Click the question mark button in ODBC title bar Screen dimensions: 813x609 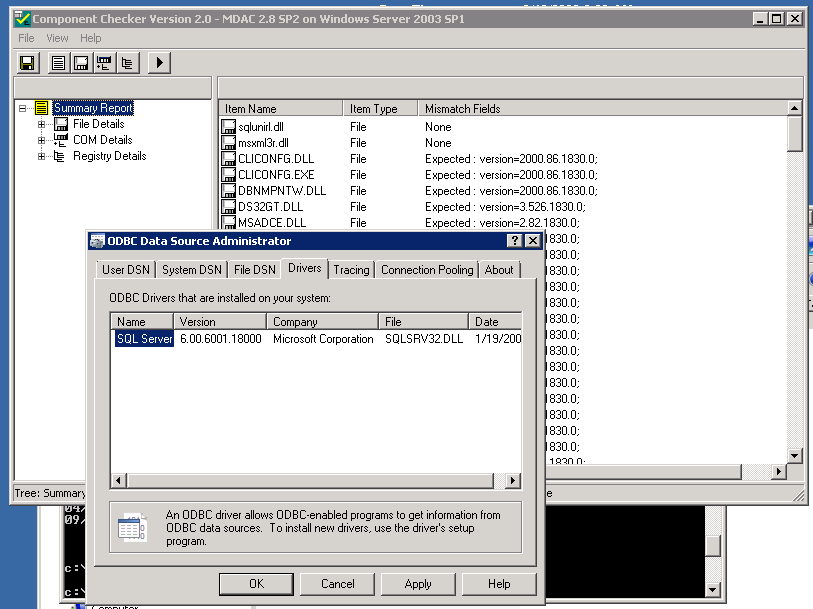pyautogui.click(x=514, y=241)
